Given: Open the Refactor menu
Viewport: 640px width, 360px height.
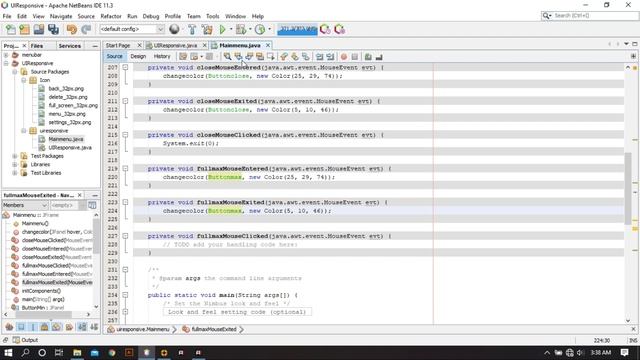Looking at the screenshot, I should (x=111, y=16).
